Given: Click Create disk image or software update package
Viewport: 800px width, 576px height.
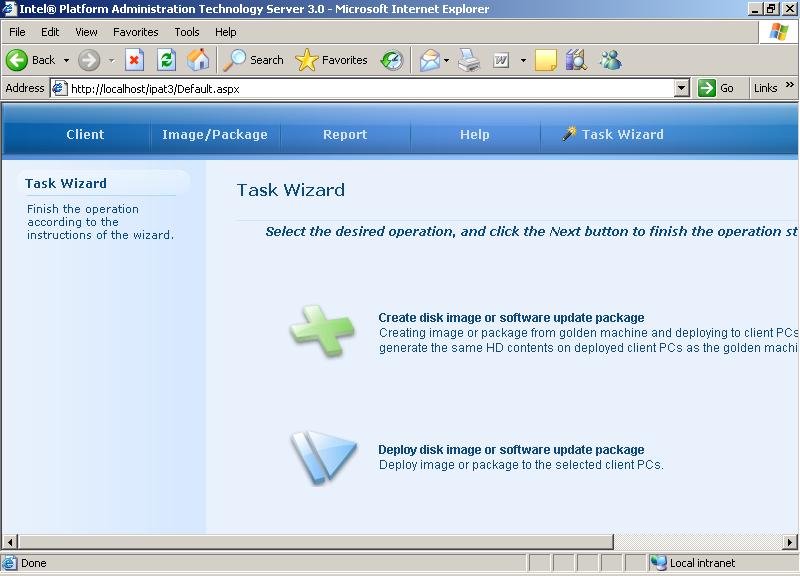Looking at the screenshot, I should click(511, 318).
